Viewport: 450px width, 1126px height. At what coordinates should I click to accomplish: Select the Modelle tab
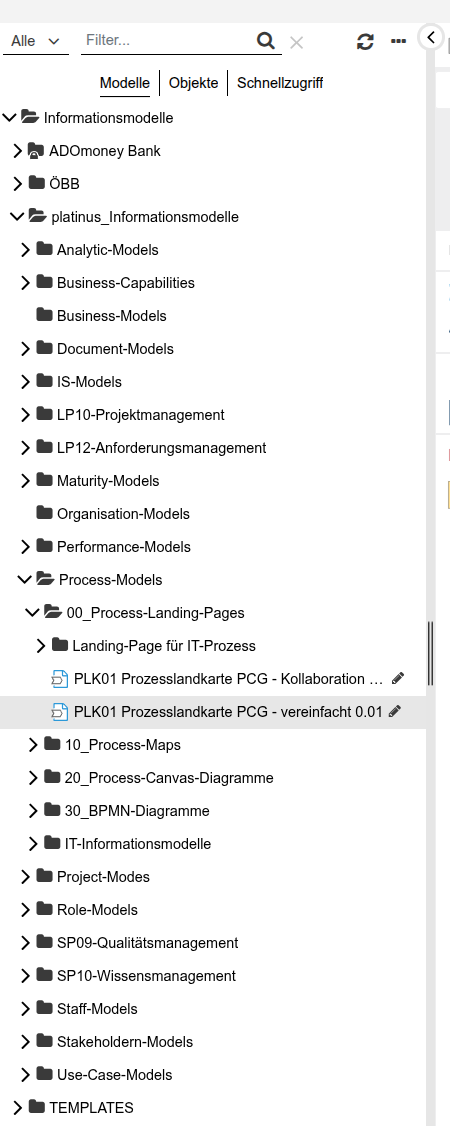click(125, 83)
